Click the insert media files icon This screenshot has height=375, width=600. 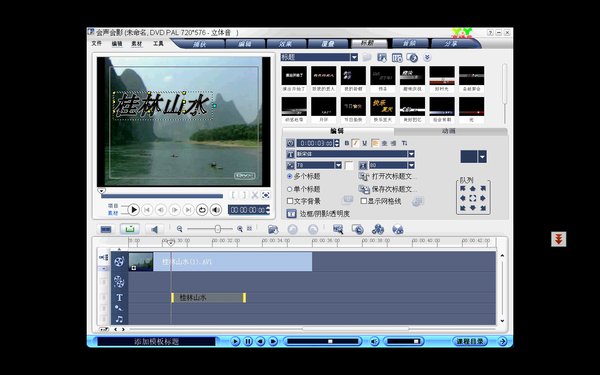click(273, 229)
